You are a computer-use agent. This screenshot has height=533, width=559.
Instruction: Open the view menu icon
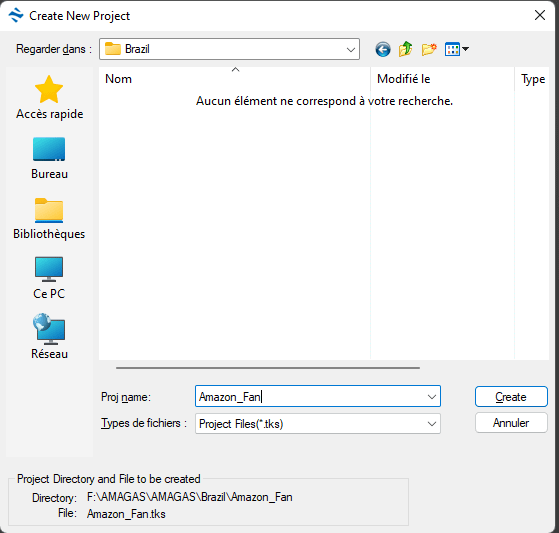click(457, 49)
